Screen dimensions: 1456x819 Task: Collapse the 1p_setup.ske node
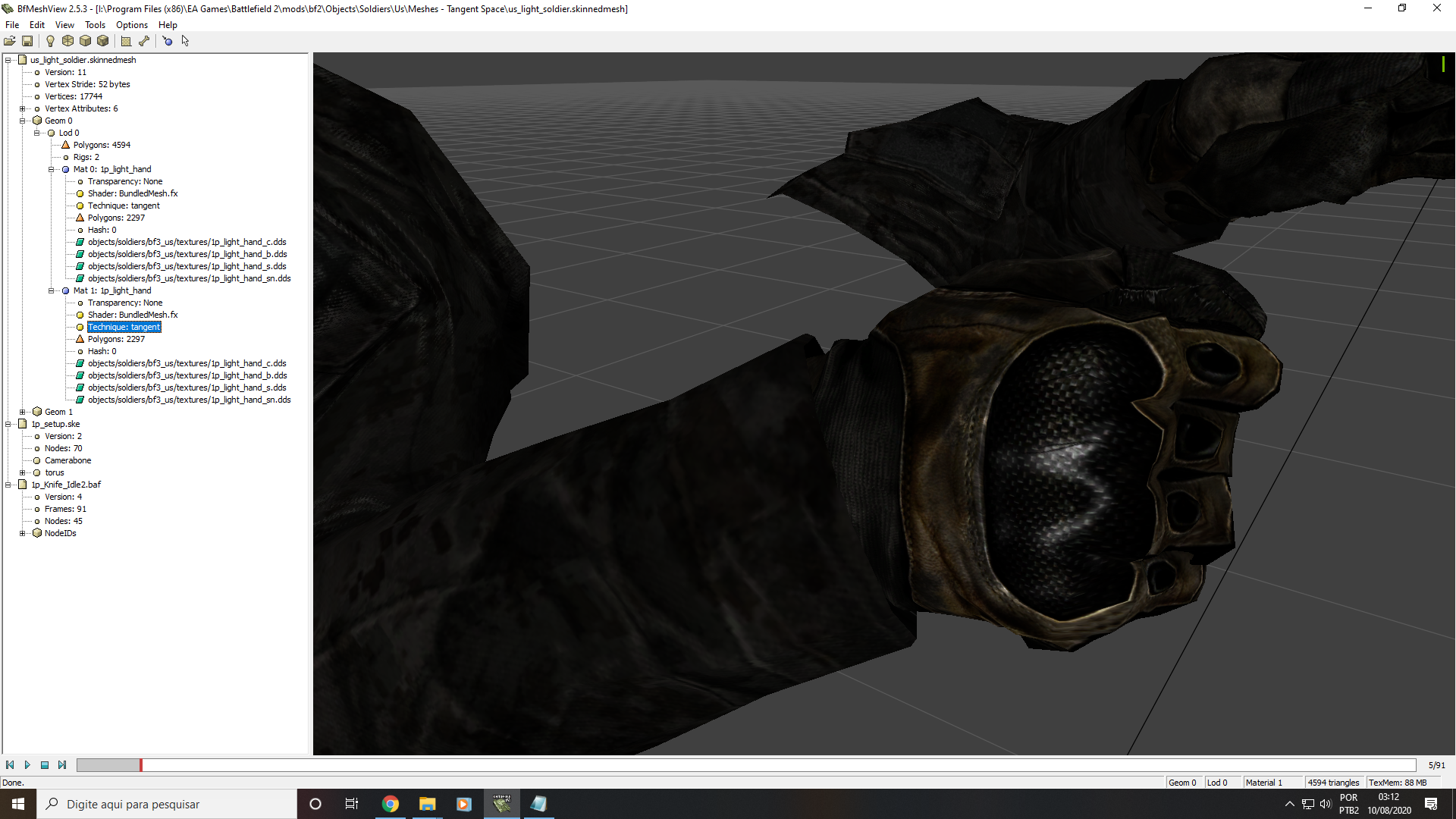pyautogui.click(x=8, y=424)
